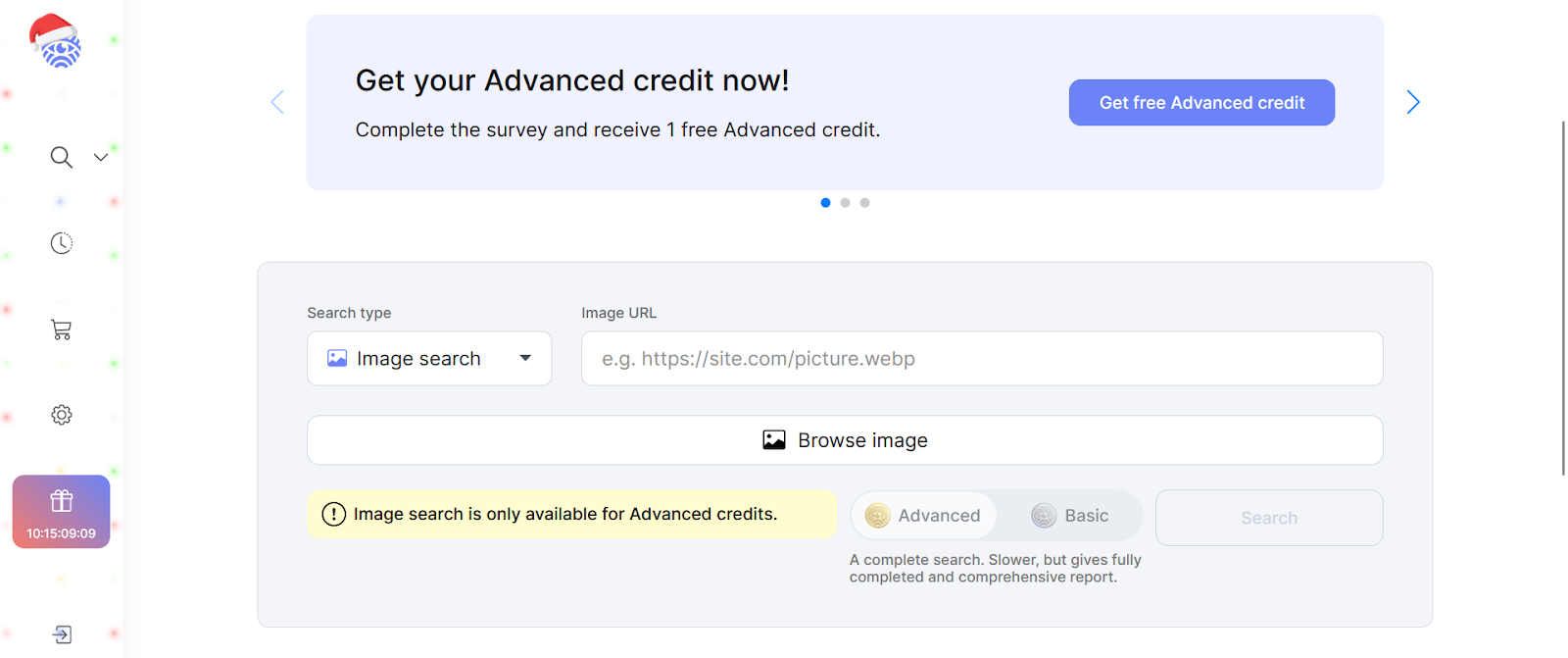The height and width of the screenshot is (658, 1568).
Task: Click the Browse image button
Action: pos(845,440)
